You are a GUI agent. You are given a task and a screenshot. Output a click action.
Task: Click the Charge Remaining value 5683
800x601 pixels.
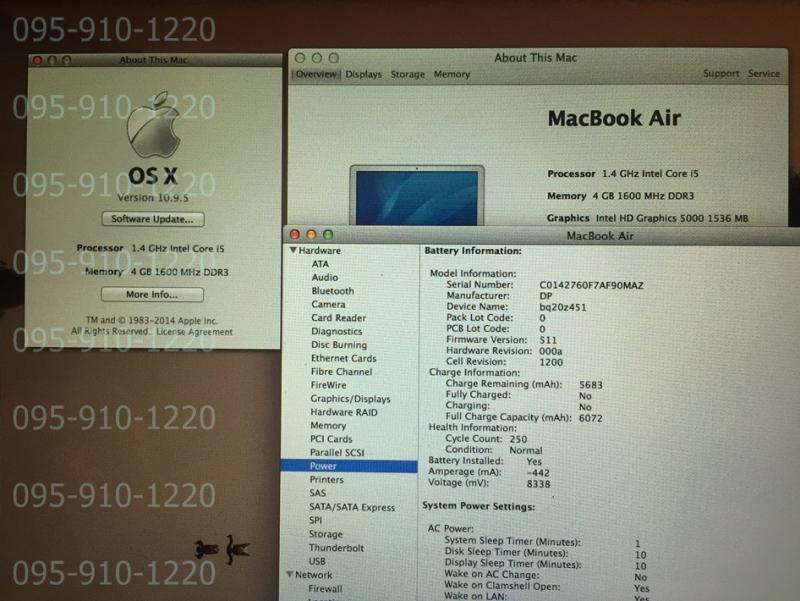[x=591, y=385]
